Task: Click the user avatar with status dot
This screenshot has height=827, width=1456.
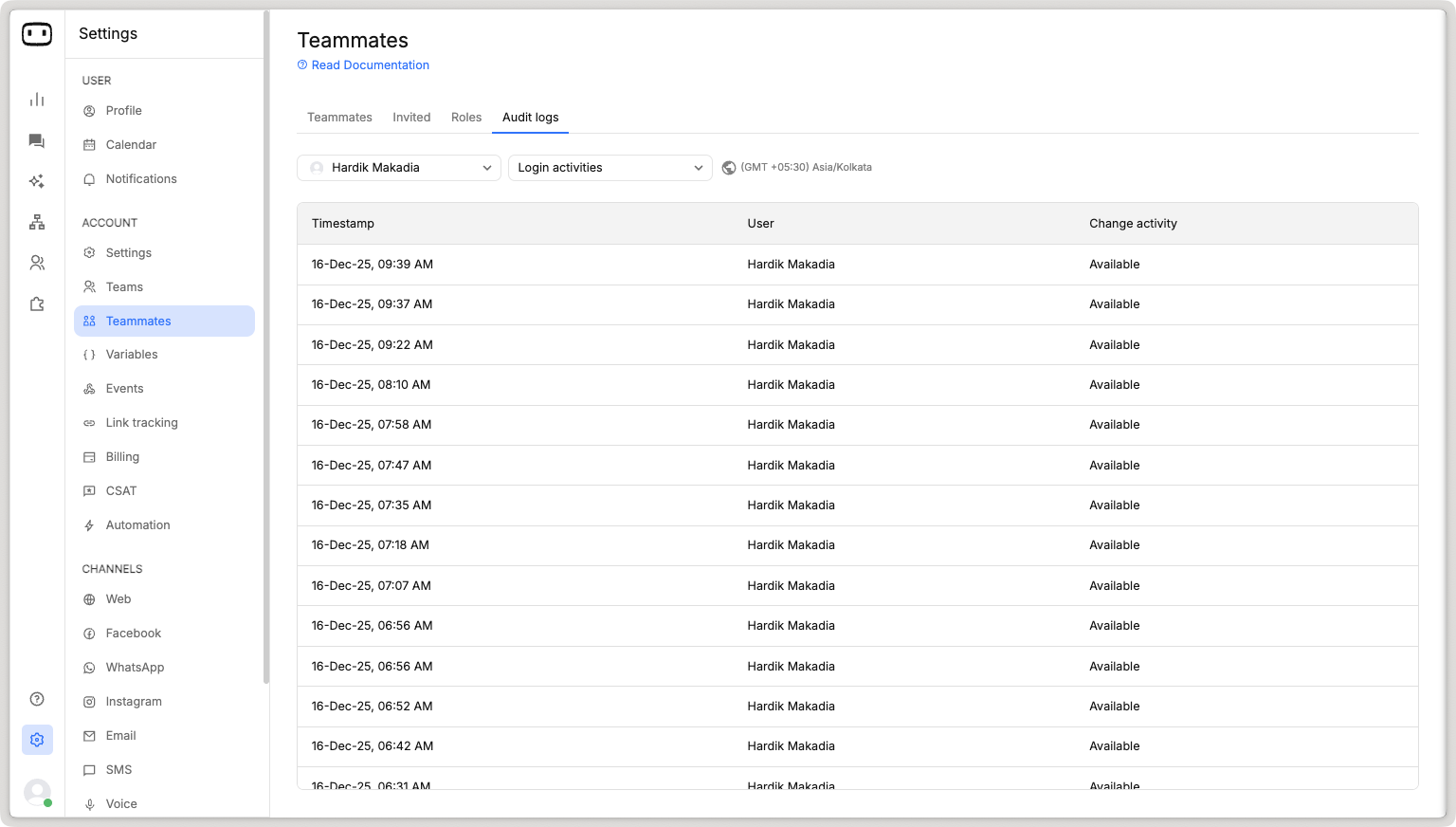Action: click(x=37, y=792)
